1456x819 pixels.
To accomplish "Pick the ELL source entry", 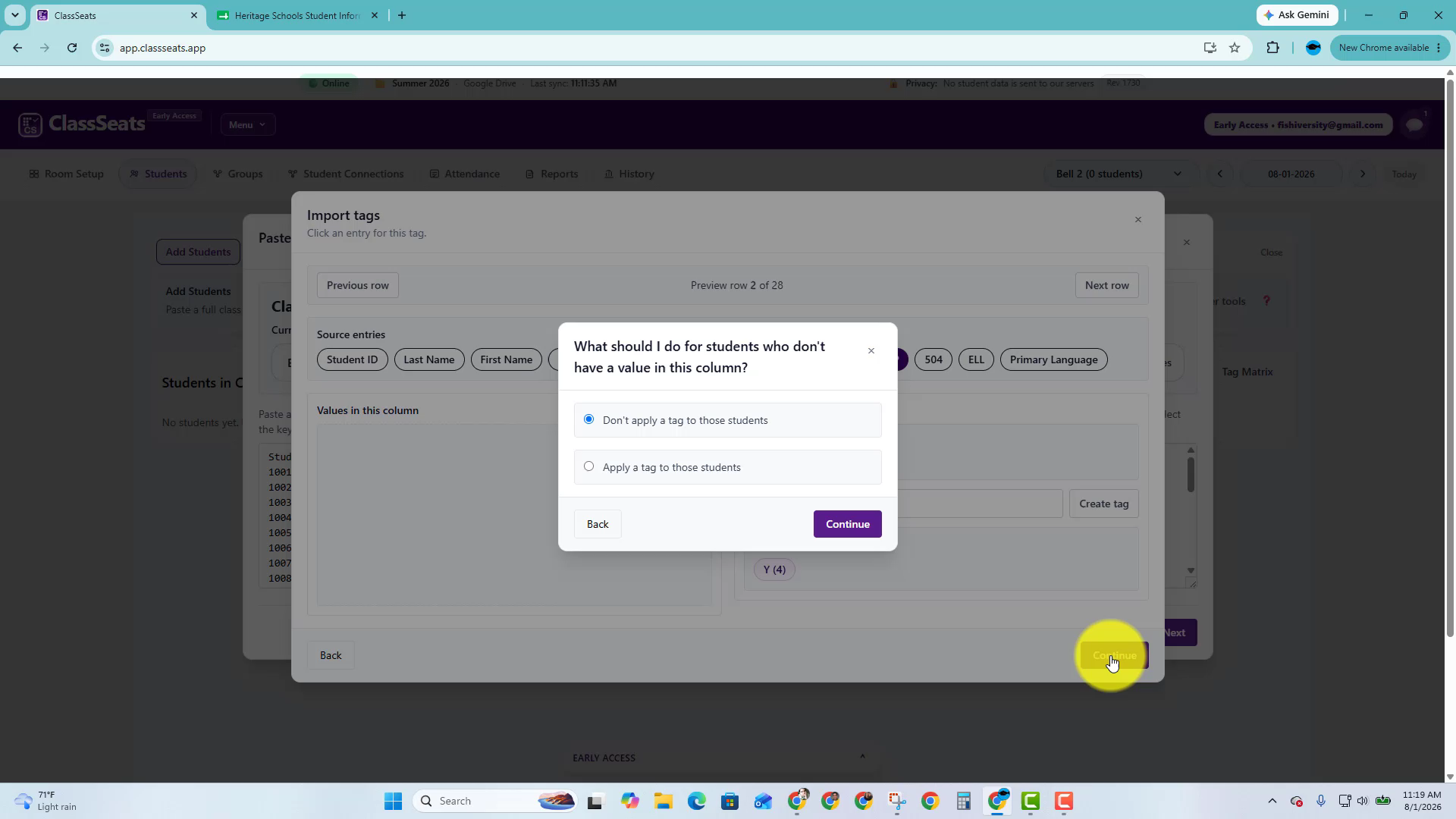I will coord(976,359).
